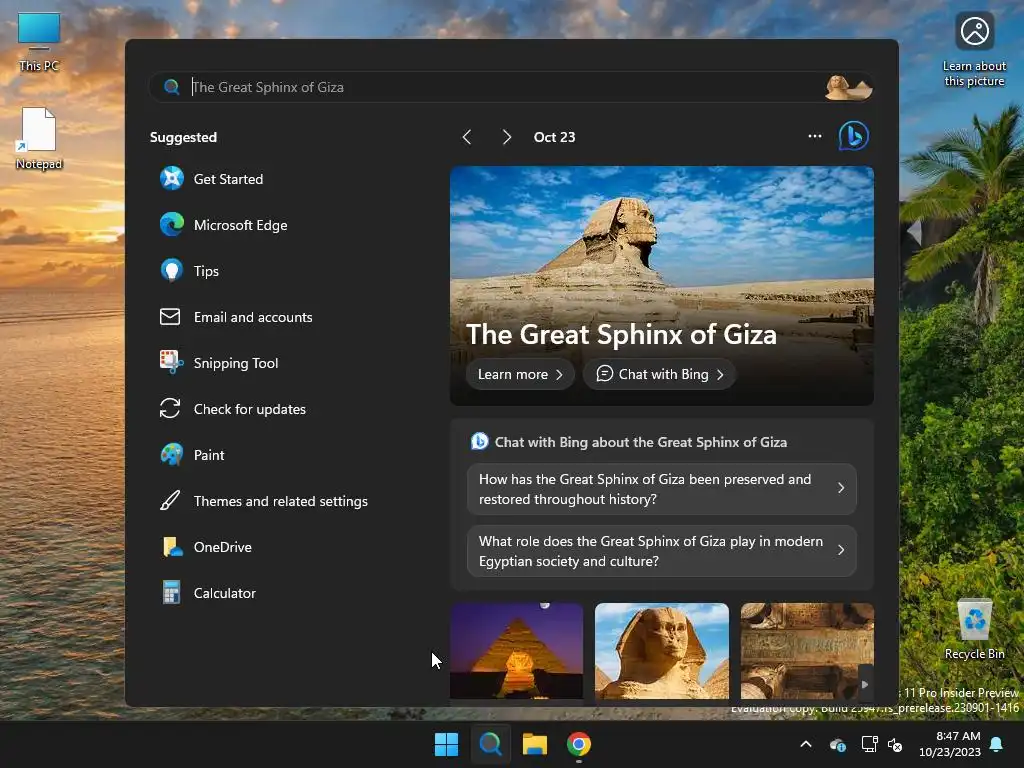Viewport: 1024px width, 768px height.
Task: Open Google Chrome from the taskbar
Action: click(x=579, y=744)
